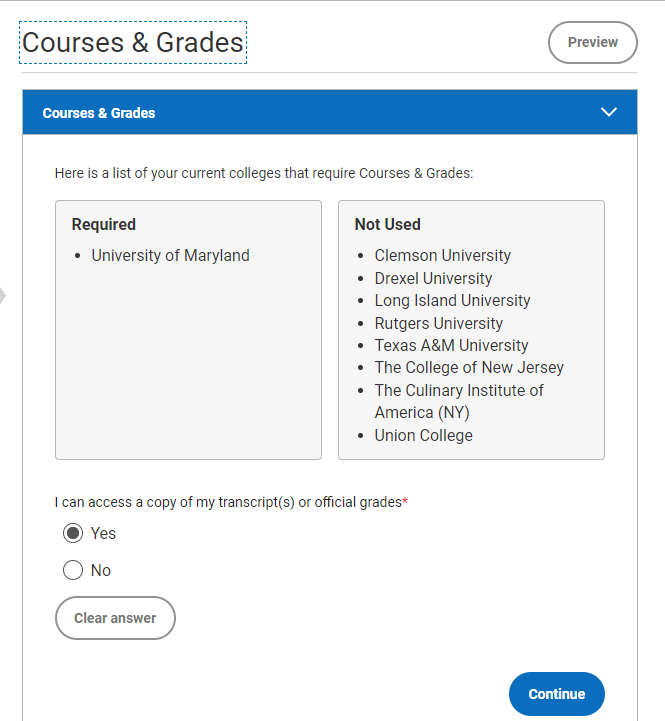Click the Preview button
This screenshot has width=665, height=721.
click(x=592, y=42)
